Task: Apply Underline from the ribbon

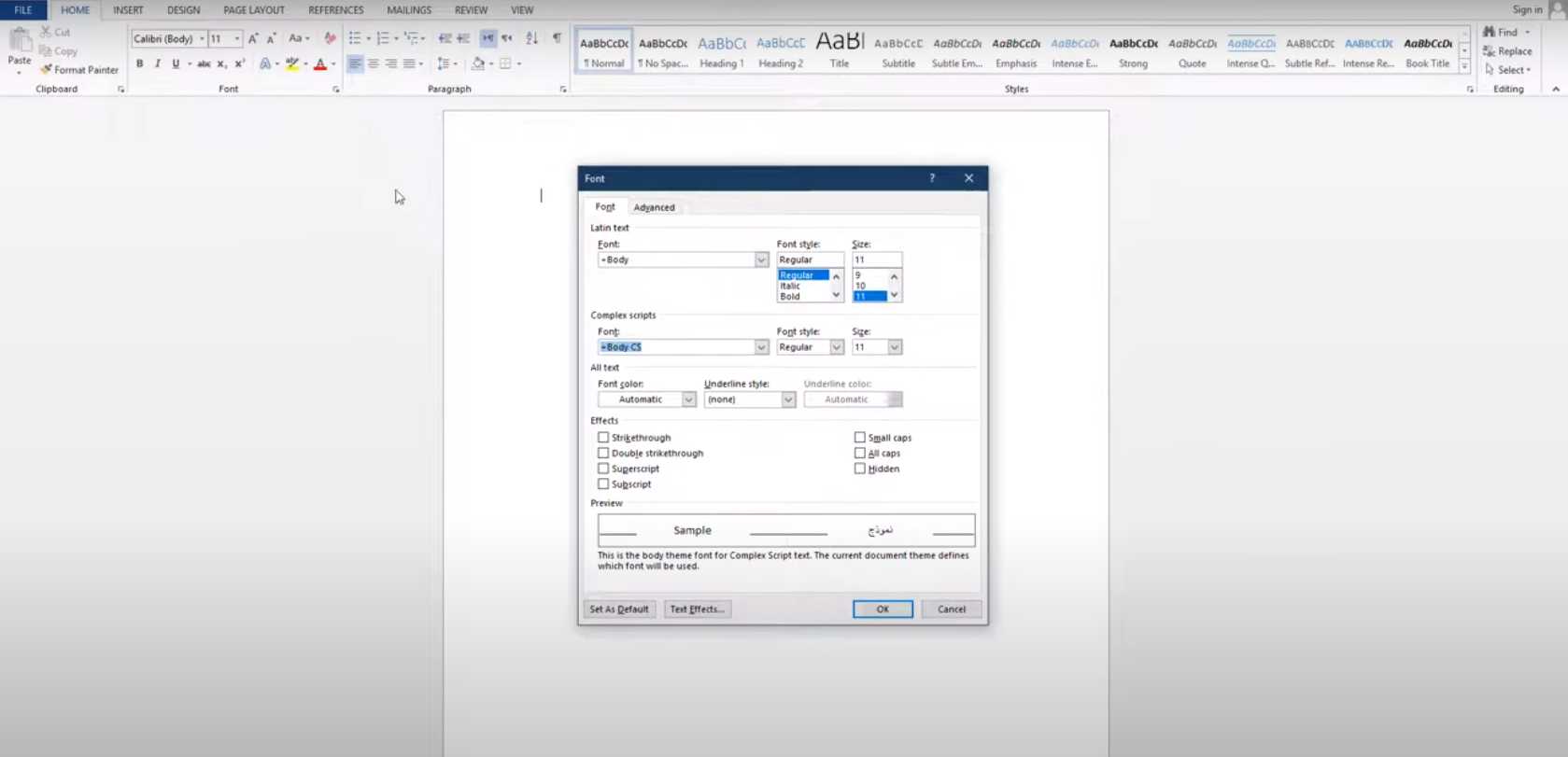Action: [x=175, y=64]
